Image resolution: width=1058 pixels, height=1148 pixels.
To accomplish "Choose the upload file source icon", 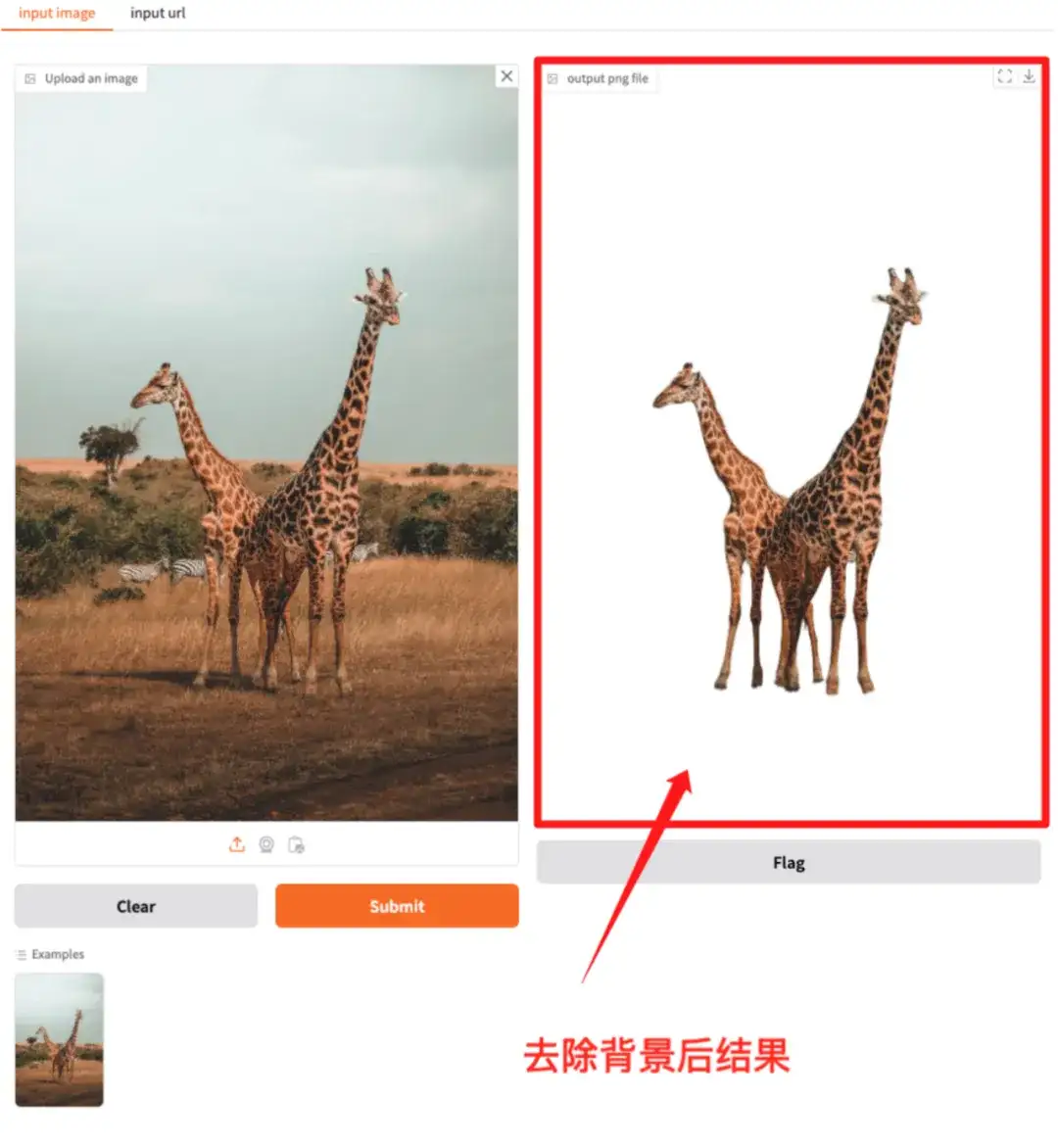I will click(x=236, y=845).
